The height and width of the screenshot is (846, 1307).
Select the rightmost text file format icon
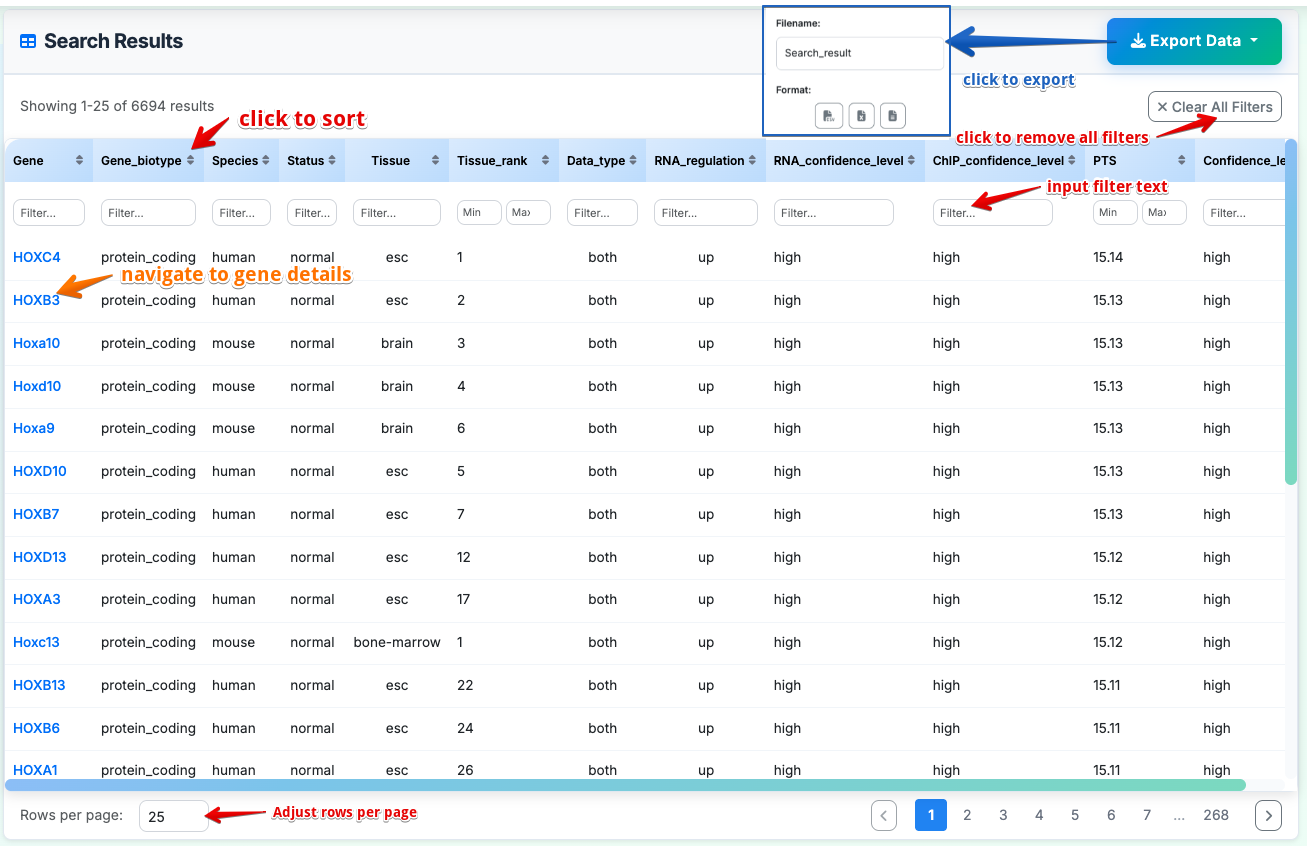pos(892,115)
